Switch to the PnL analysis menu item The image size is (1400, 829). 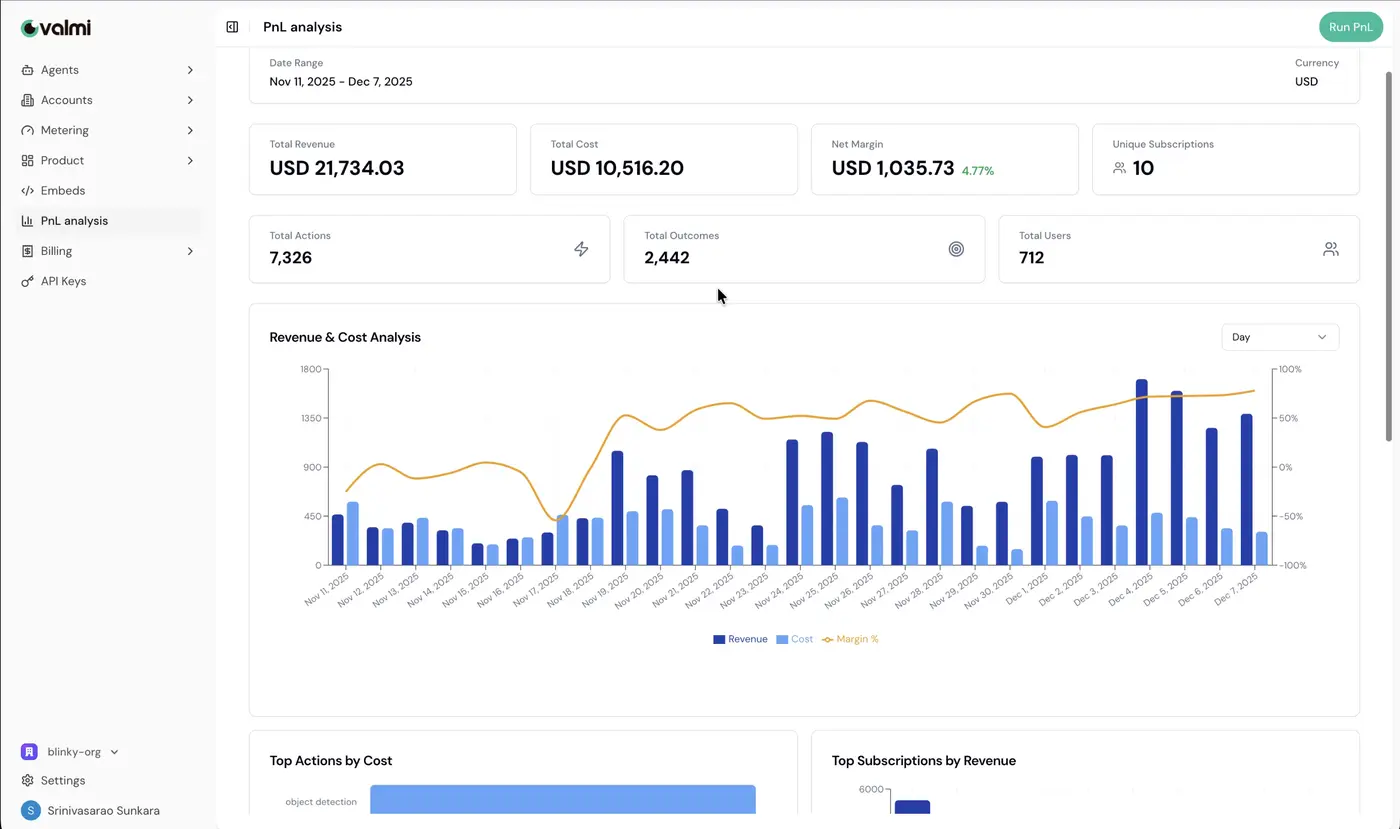[x=74, y=220]
